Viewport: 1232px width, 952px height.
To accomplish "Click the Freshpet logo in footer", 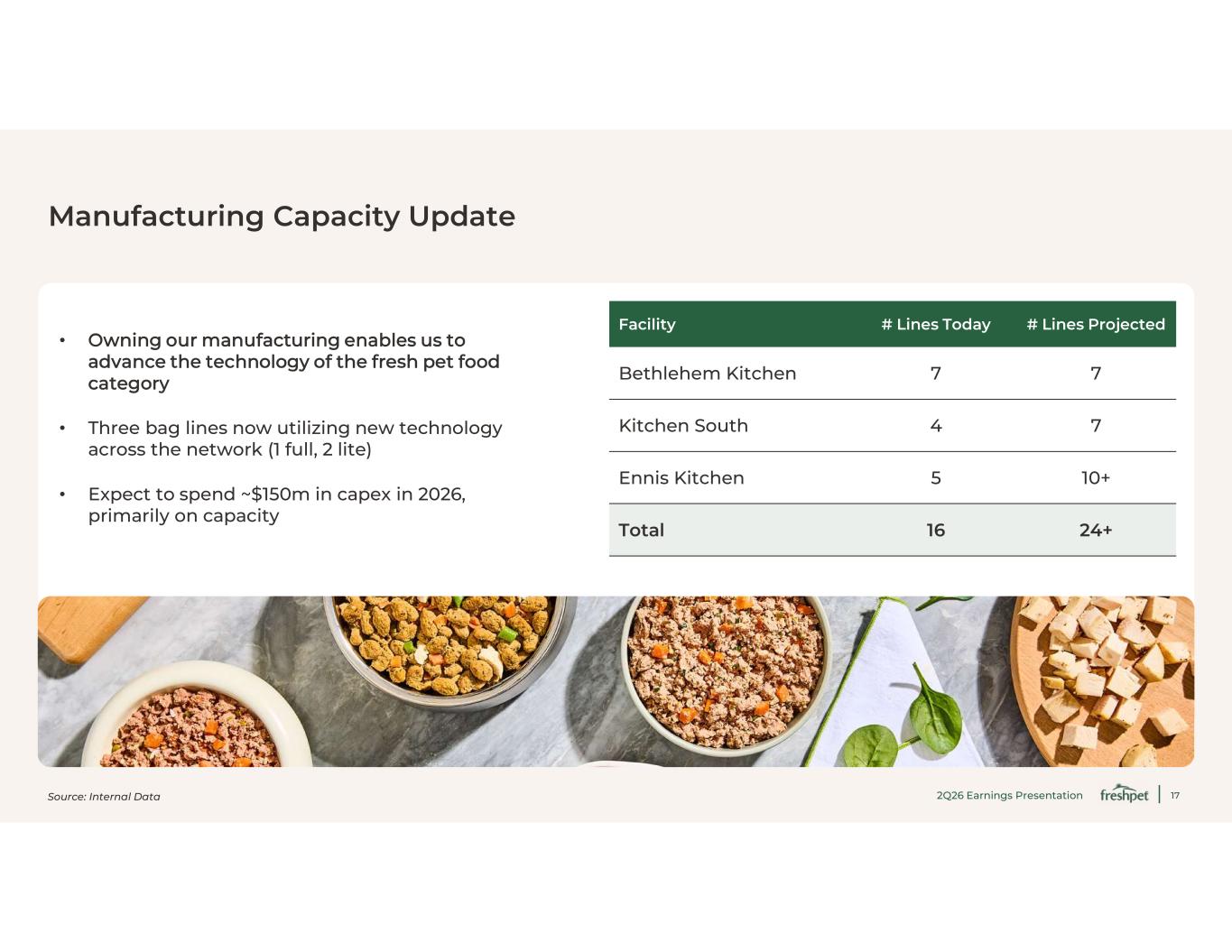I will point(1124,794).
